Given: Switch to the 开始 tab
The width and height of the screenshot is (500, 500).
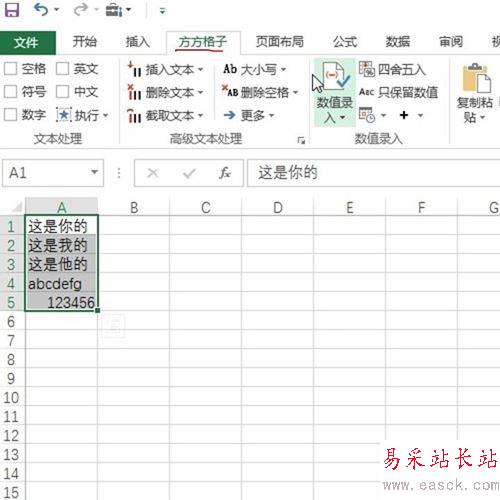Looking at the screenshot, I should coord(85,42).
